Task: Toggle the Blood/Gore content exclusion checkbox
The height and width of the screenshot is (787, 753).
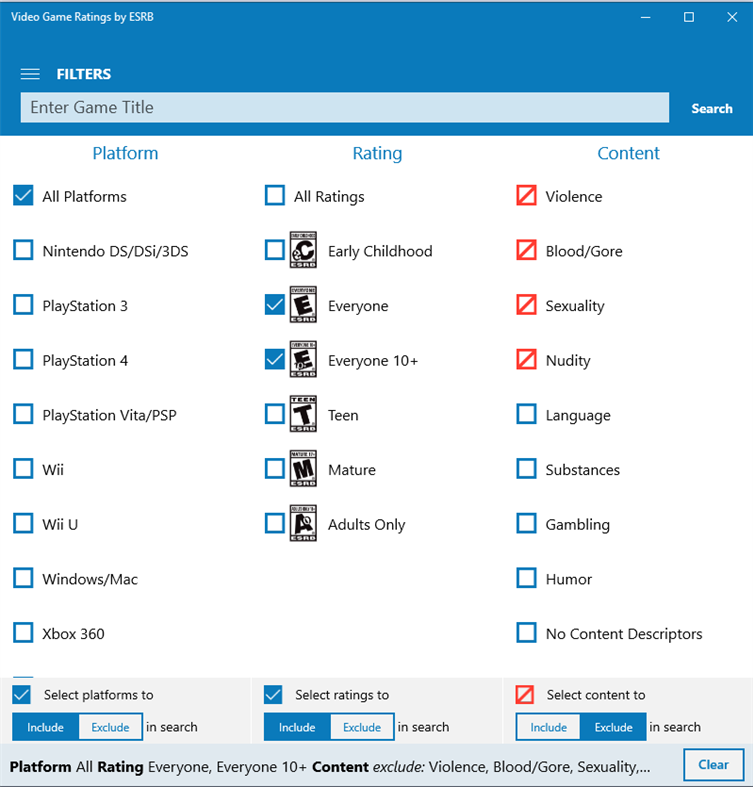Action: pos(527,250)
